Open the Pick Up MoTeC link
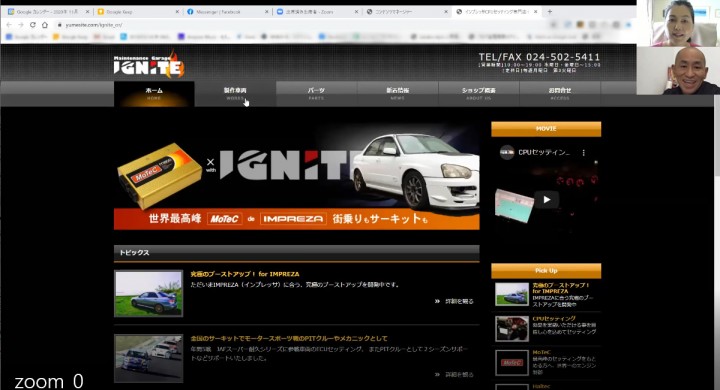 541,352
